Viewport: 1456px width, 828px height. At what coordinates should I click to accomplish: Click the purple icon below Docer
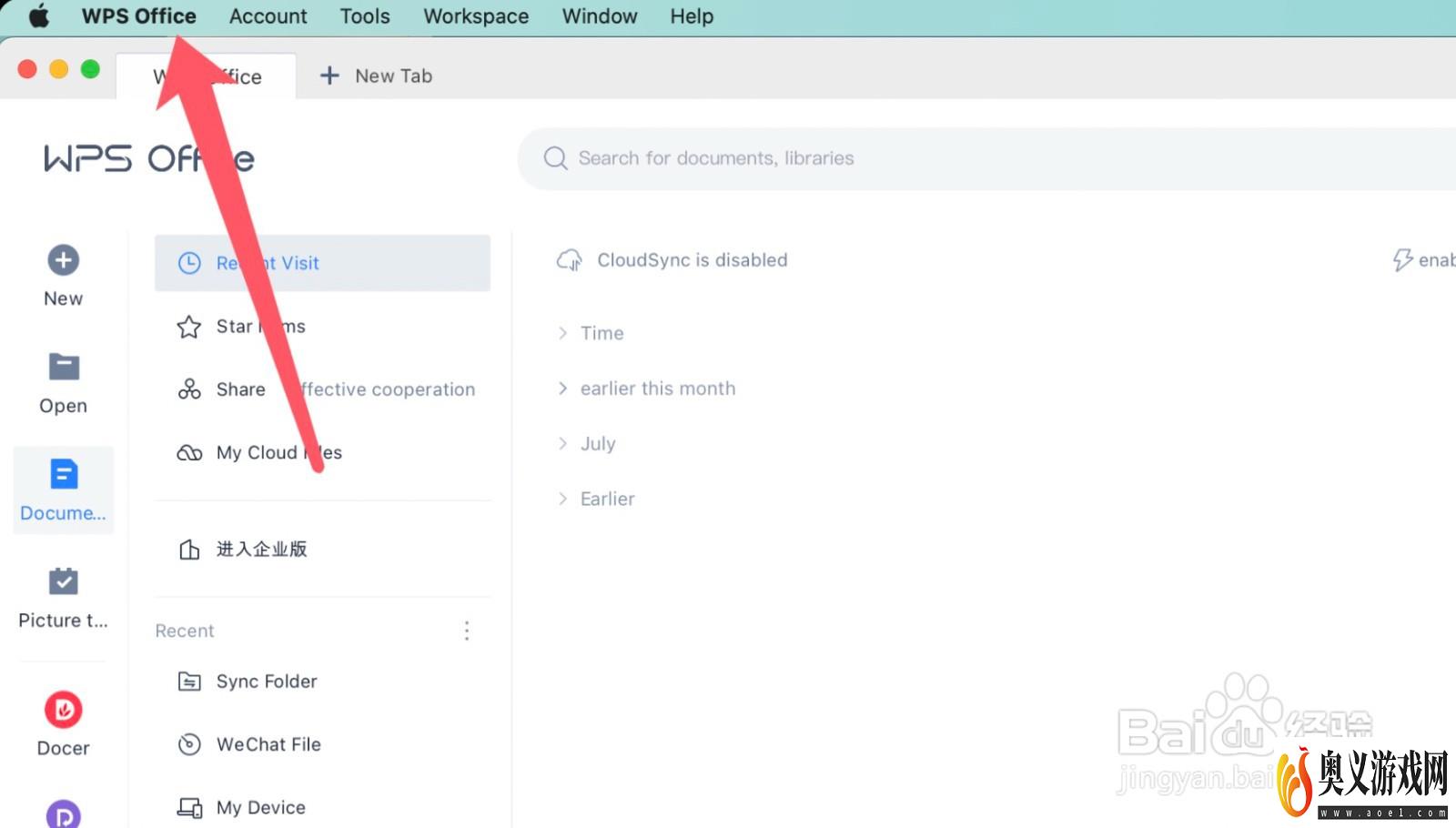63,813
